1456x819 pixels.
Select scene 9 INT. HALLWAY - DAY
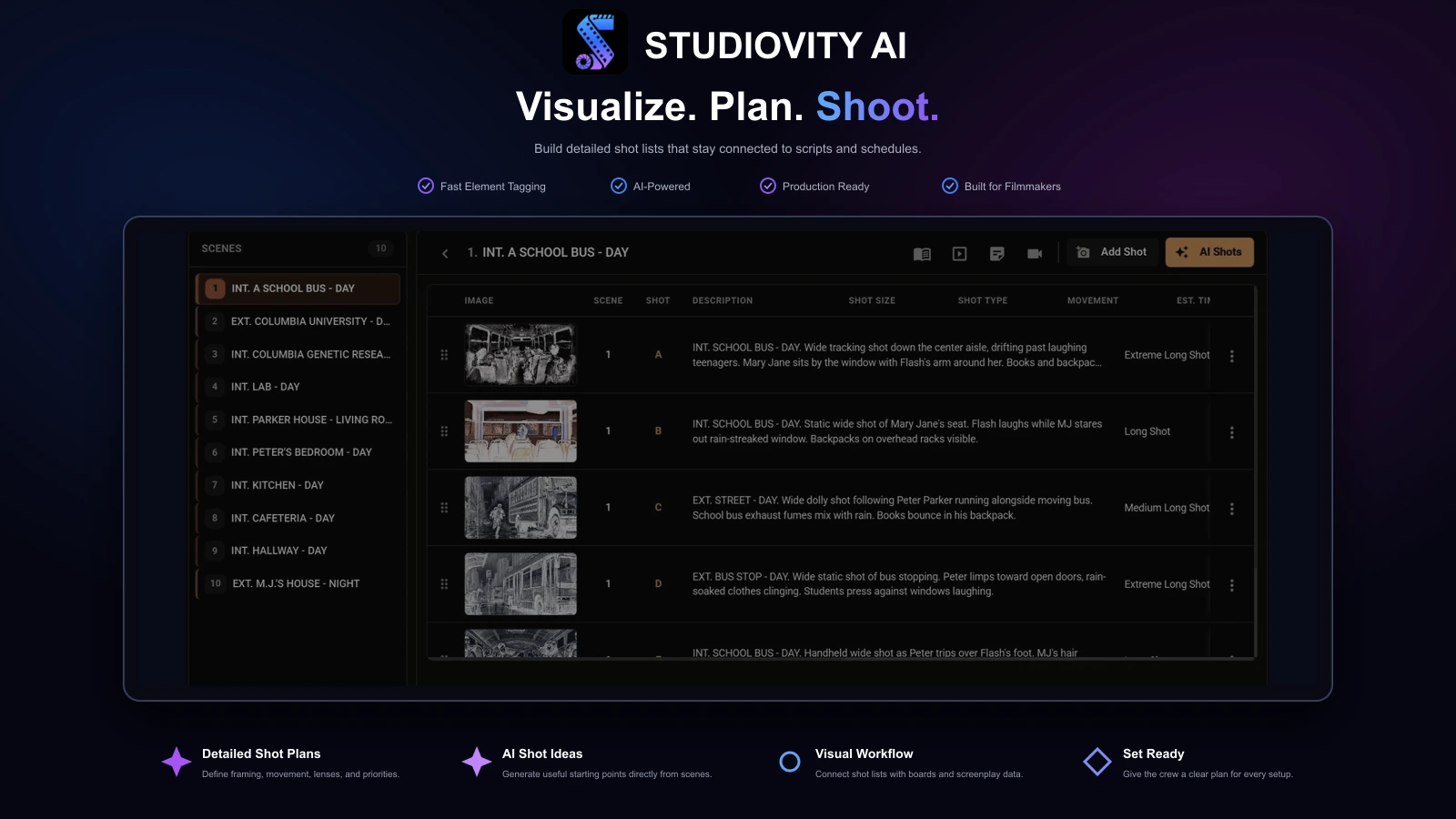point(298,551)
